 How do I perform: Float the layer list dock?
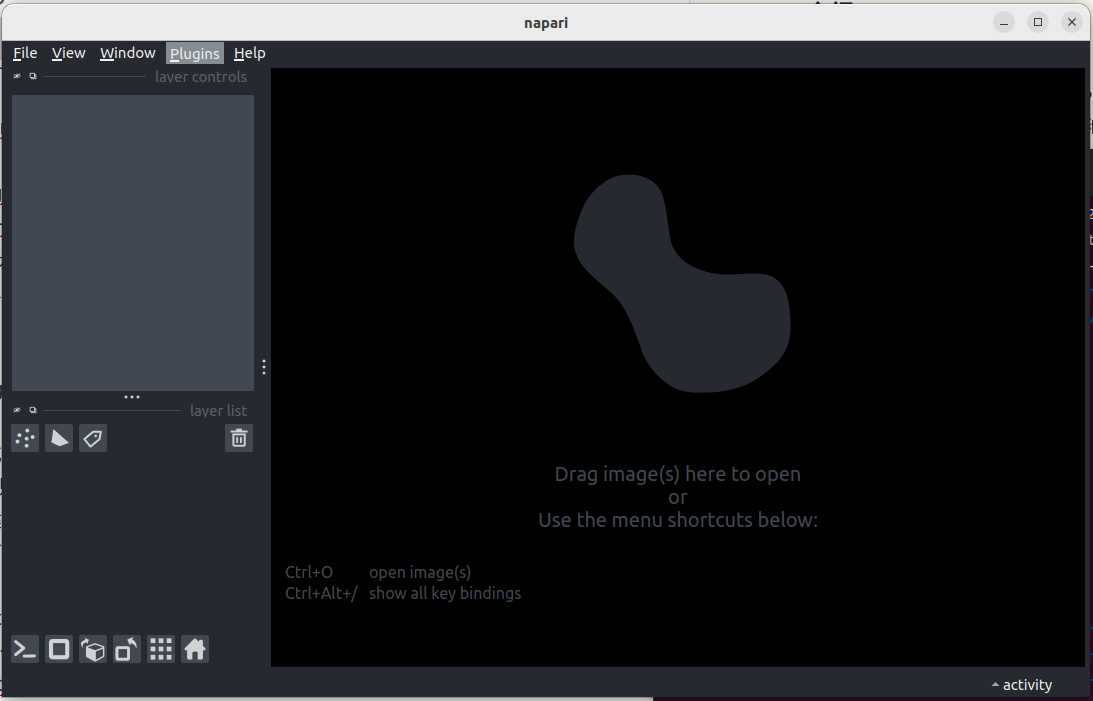pyautogui.click(x=33, y=410)
